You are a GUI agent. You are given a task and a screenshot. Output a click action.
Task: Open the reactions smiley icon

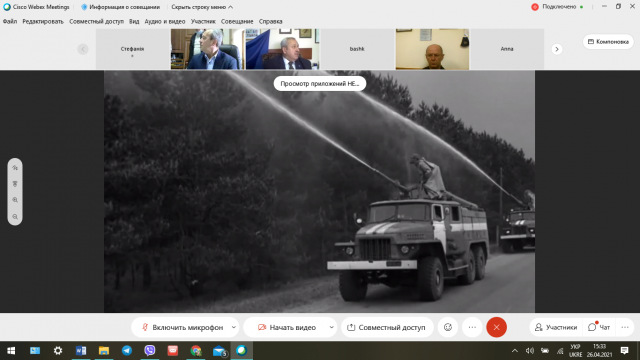(x=448, y=327)
